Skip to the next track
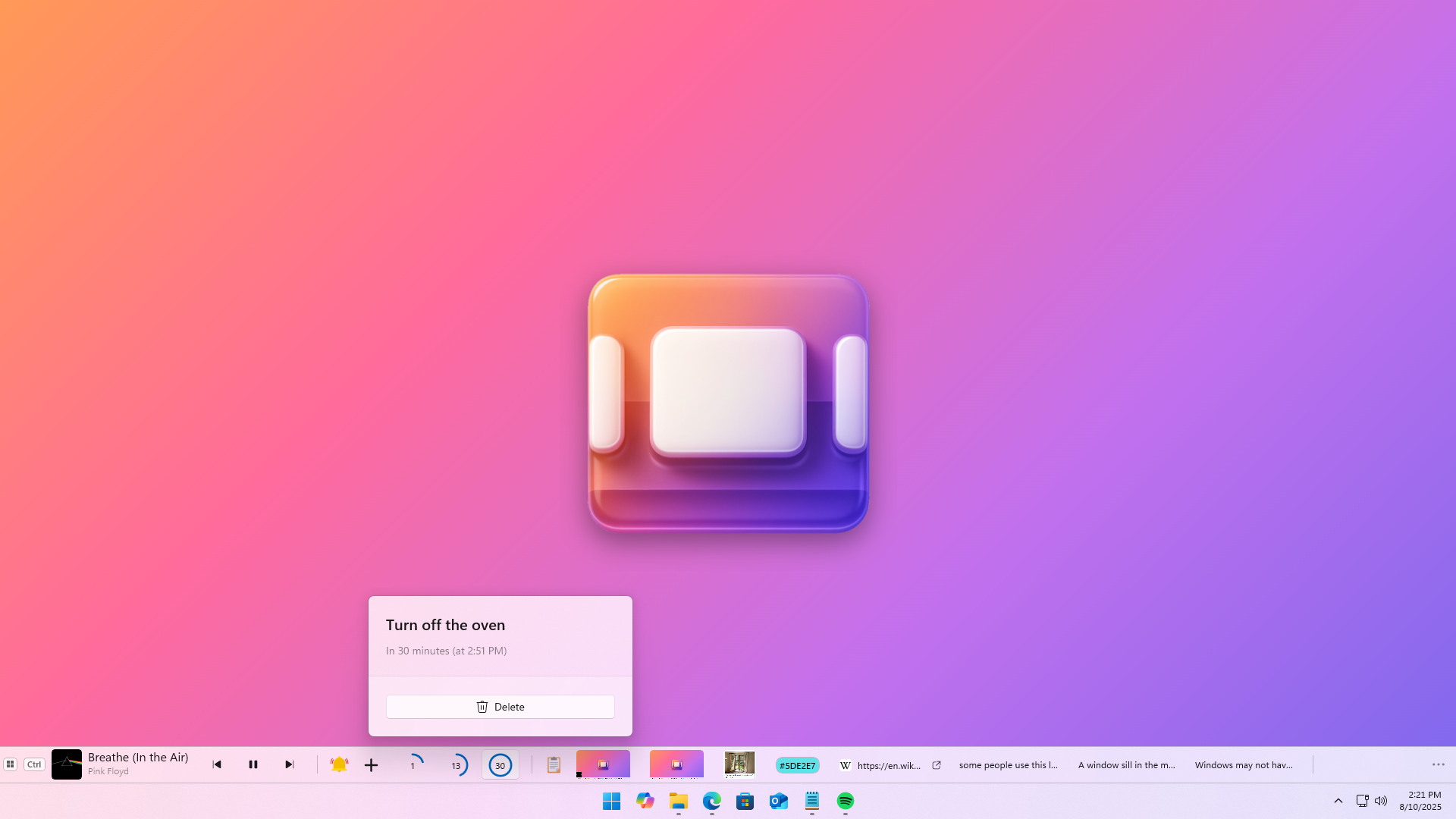Viewport: 1456px width, 819px height. point(289,764)
